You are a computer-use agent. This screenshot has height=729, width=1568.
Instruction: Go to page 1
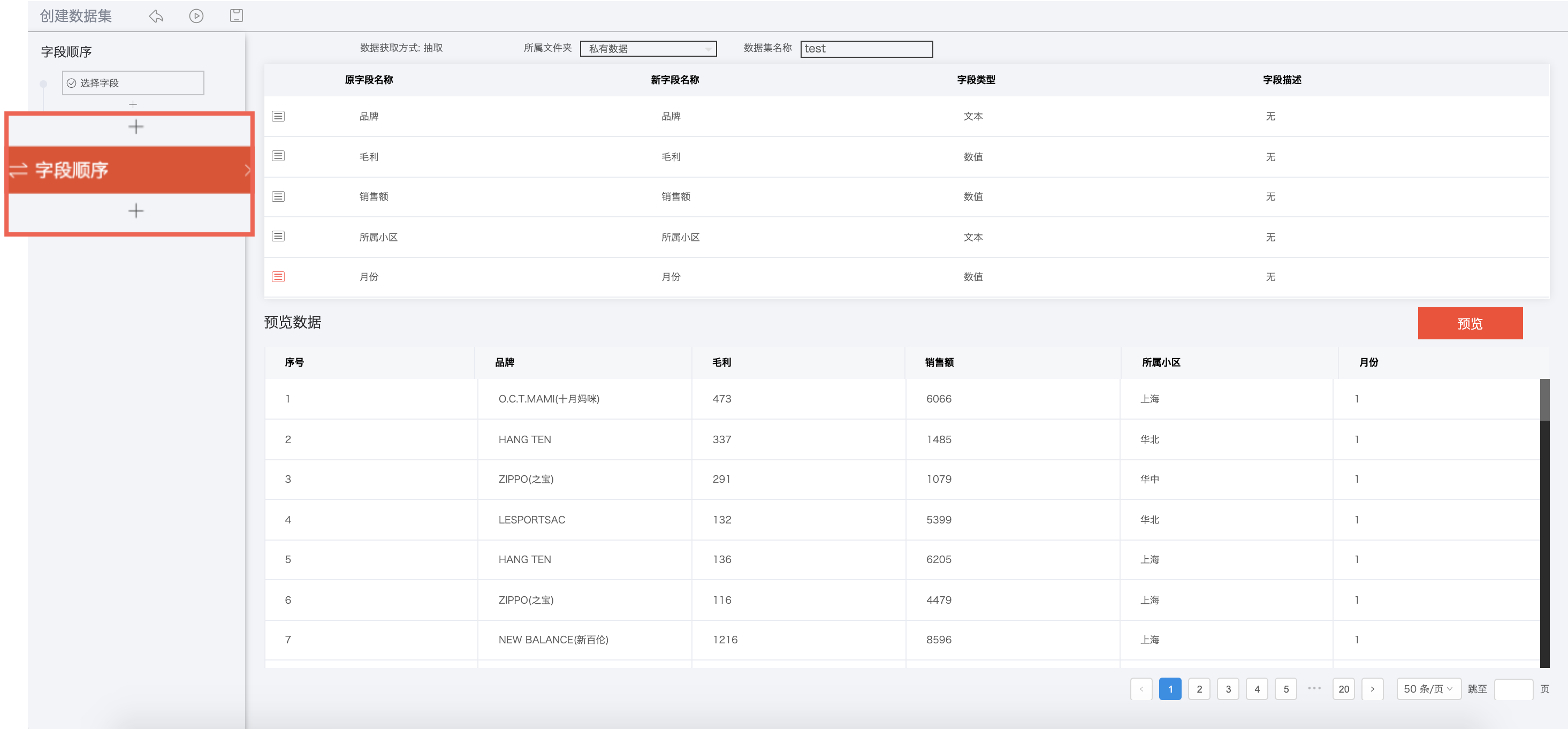pyautogui.click(x=1170, y=689)
